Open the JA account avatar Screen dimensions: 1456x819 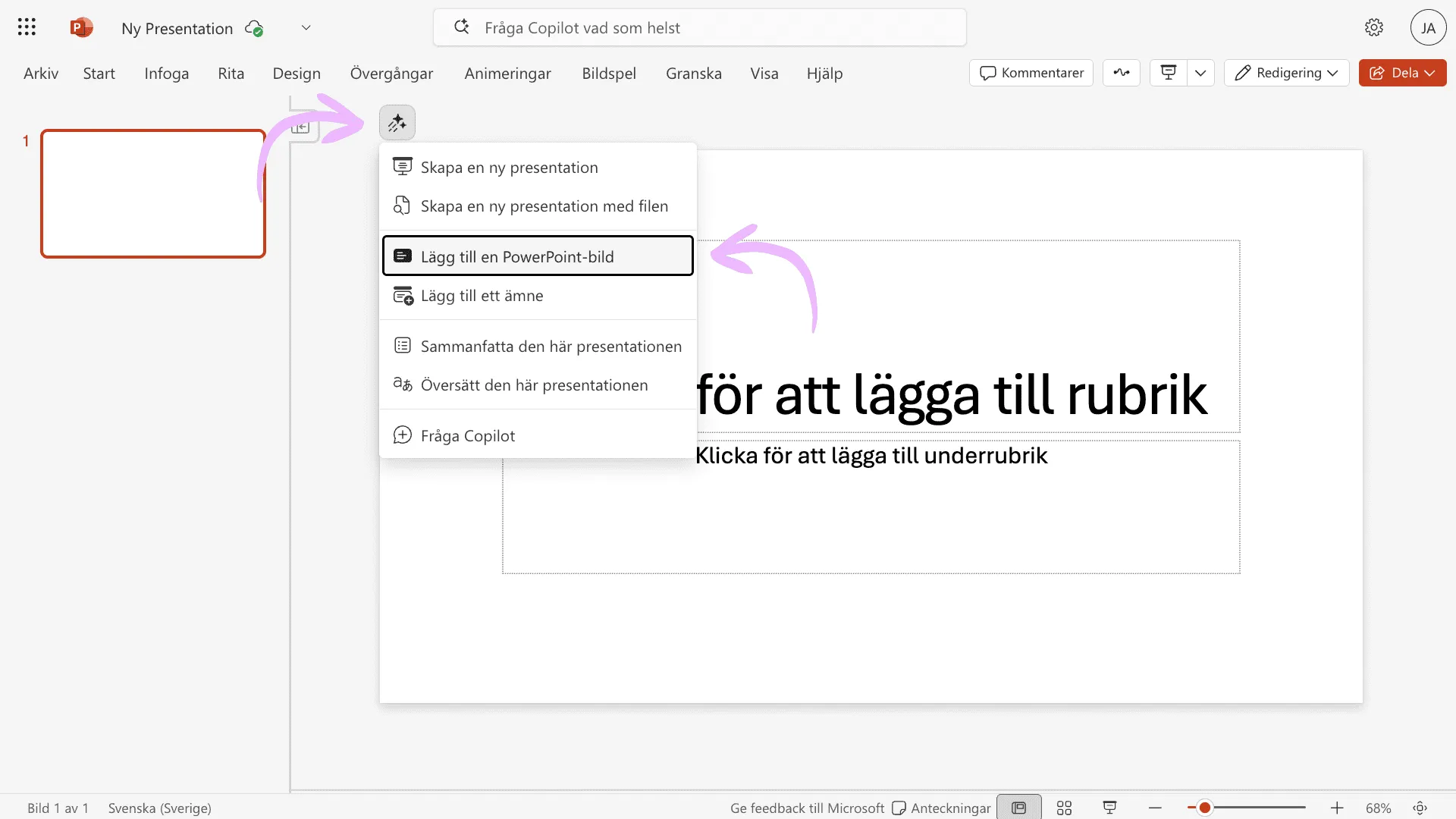tap(1428, 28)
